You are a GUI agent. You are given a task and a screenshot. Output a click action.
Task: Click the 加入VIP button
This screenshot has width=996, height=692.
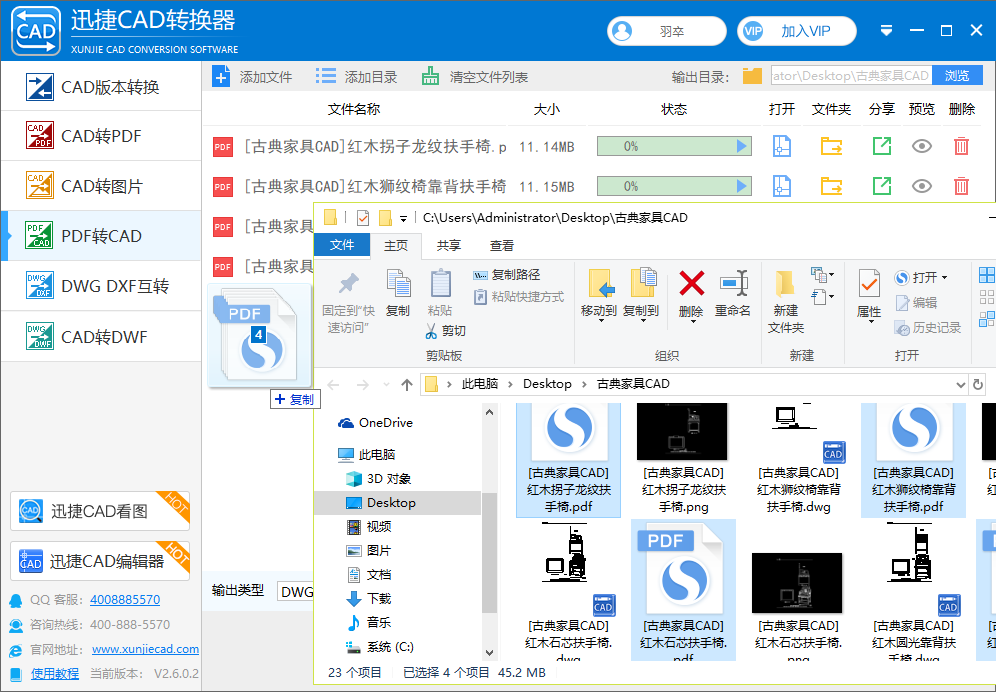[797, 31]
